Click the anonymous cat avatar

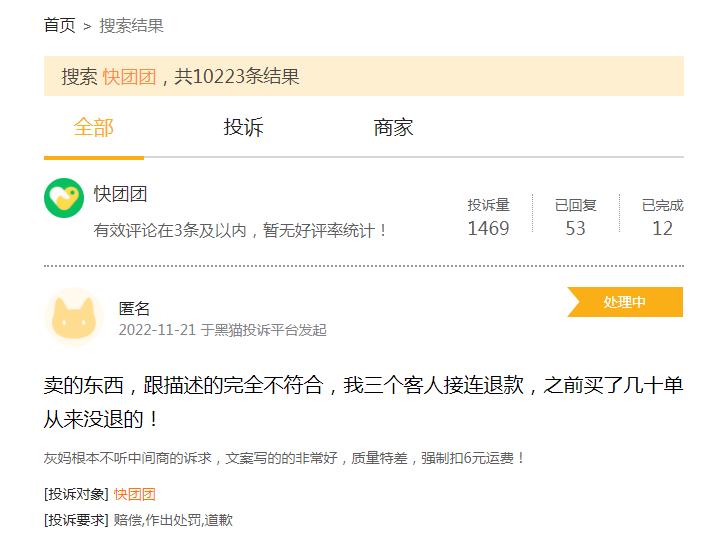pyautogui.click(x=73, y=317)
